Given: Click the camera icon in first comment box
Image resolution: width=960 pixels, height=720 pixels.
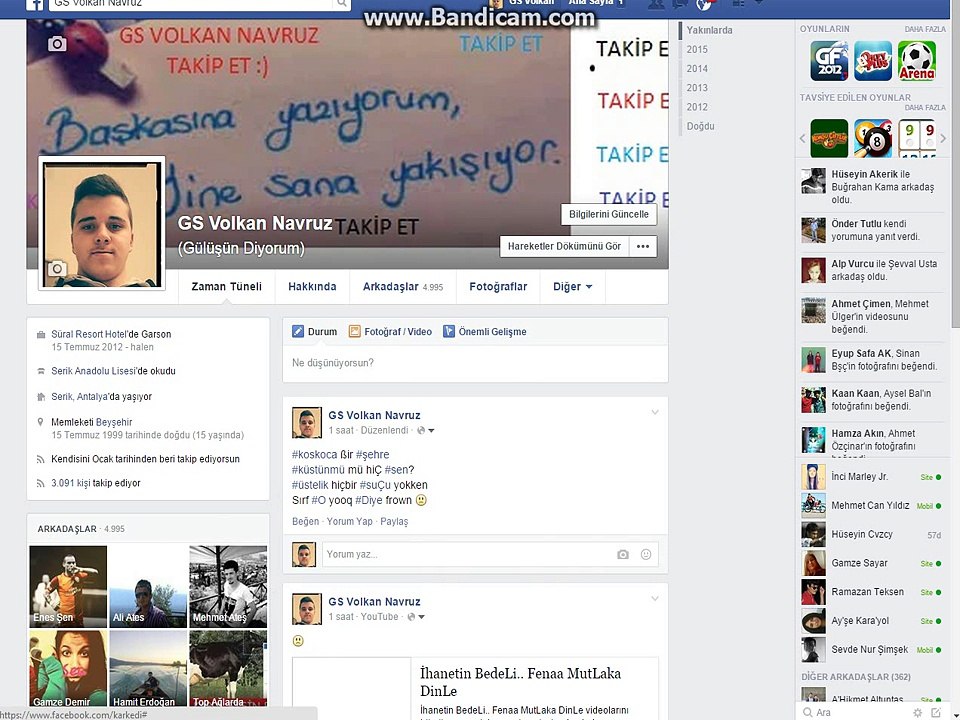Looking at the screenshot, I should (623, 554).
